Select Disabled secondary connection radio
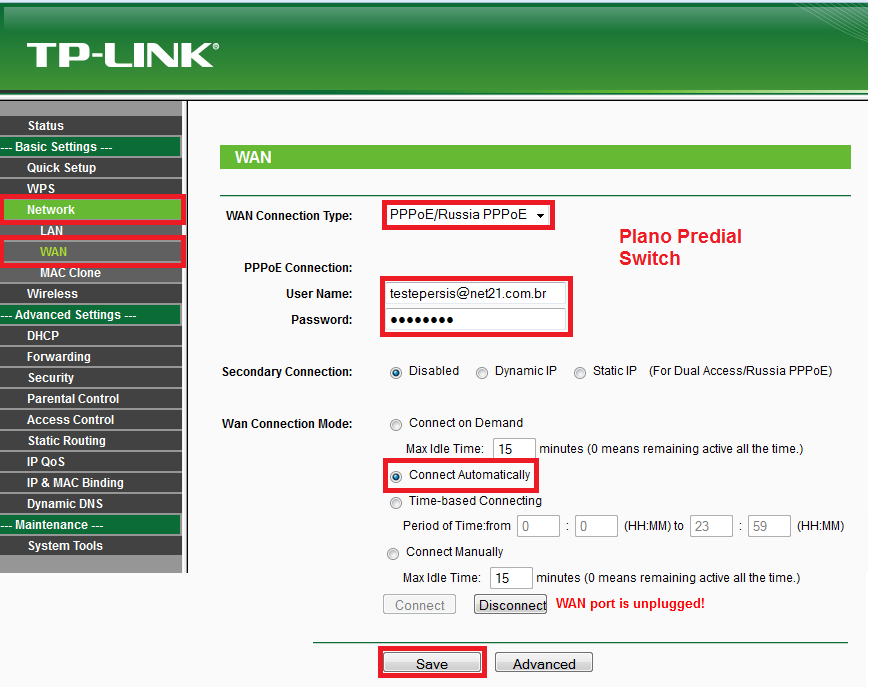The width and height of the screenshot is (885, 687). pyautogui.click(x=396, y=373)
